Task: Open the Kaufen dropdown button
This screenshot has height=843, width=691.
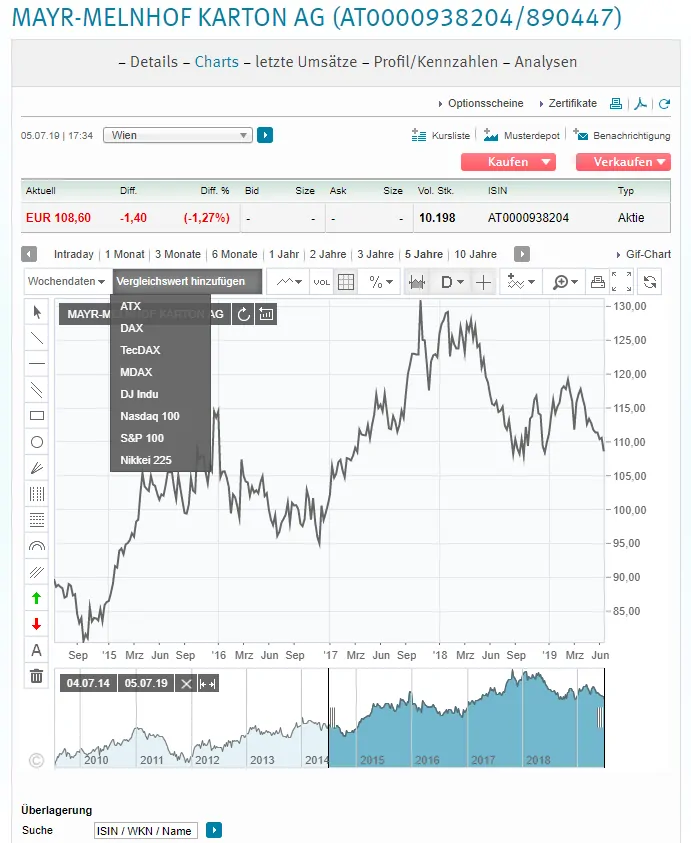Action: pyautogui.click(x=508, y=162)
